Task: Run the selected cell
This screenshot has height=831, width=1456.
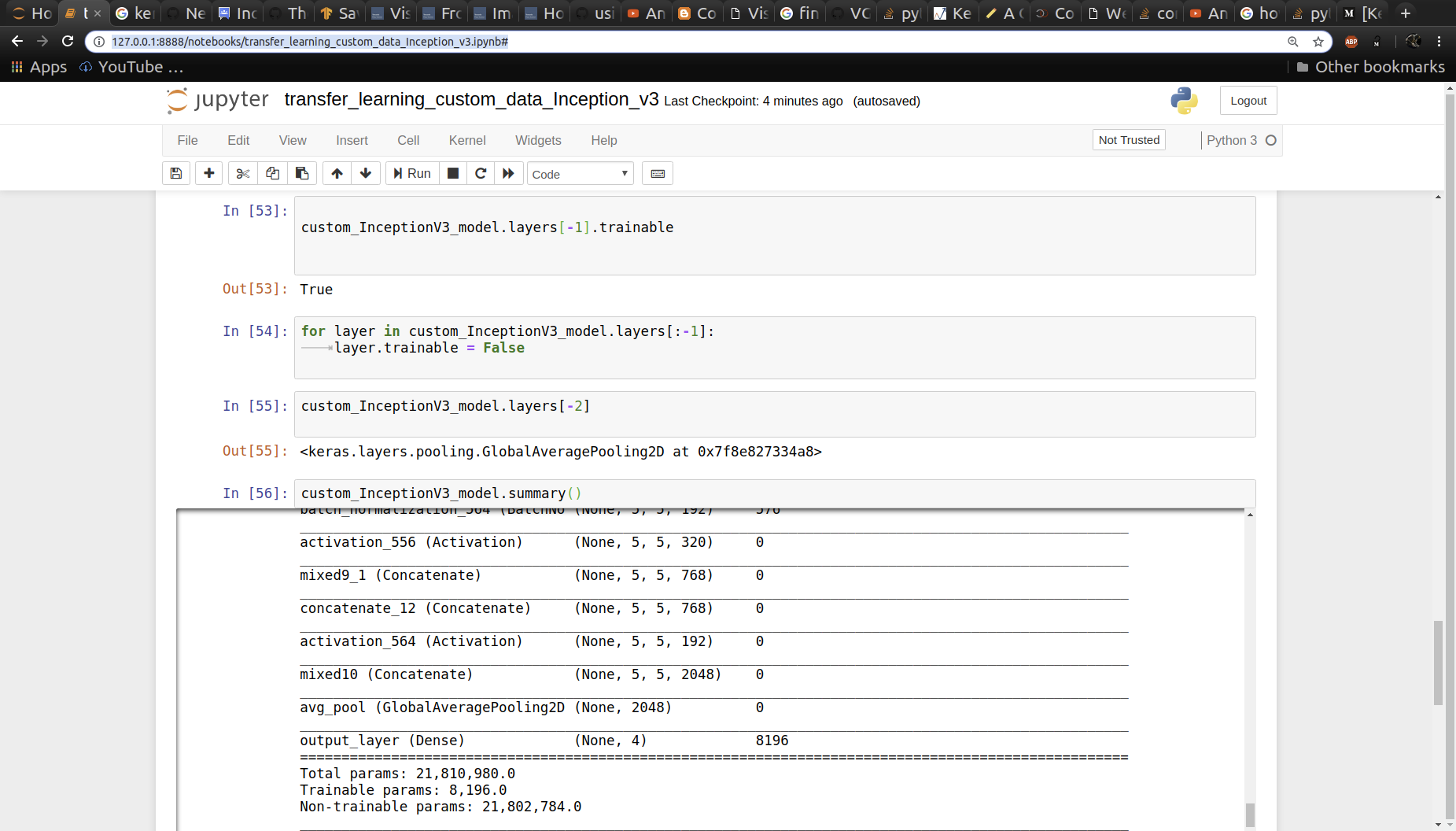Action: point(411,173)
